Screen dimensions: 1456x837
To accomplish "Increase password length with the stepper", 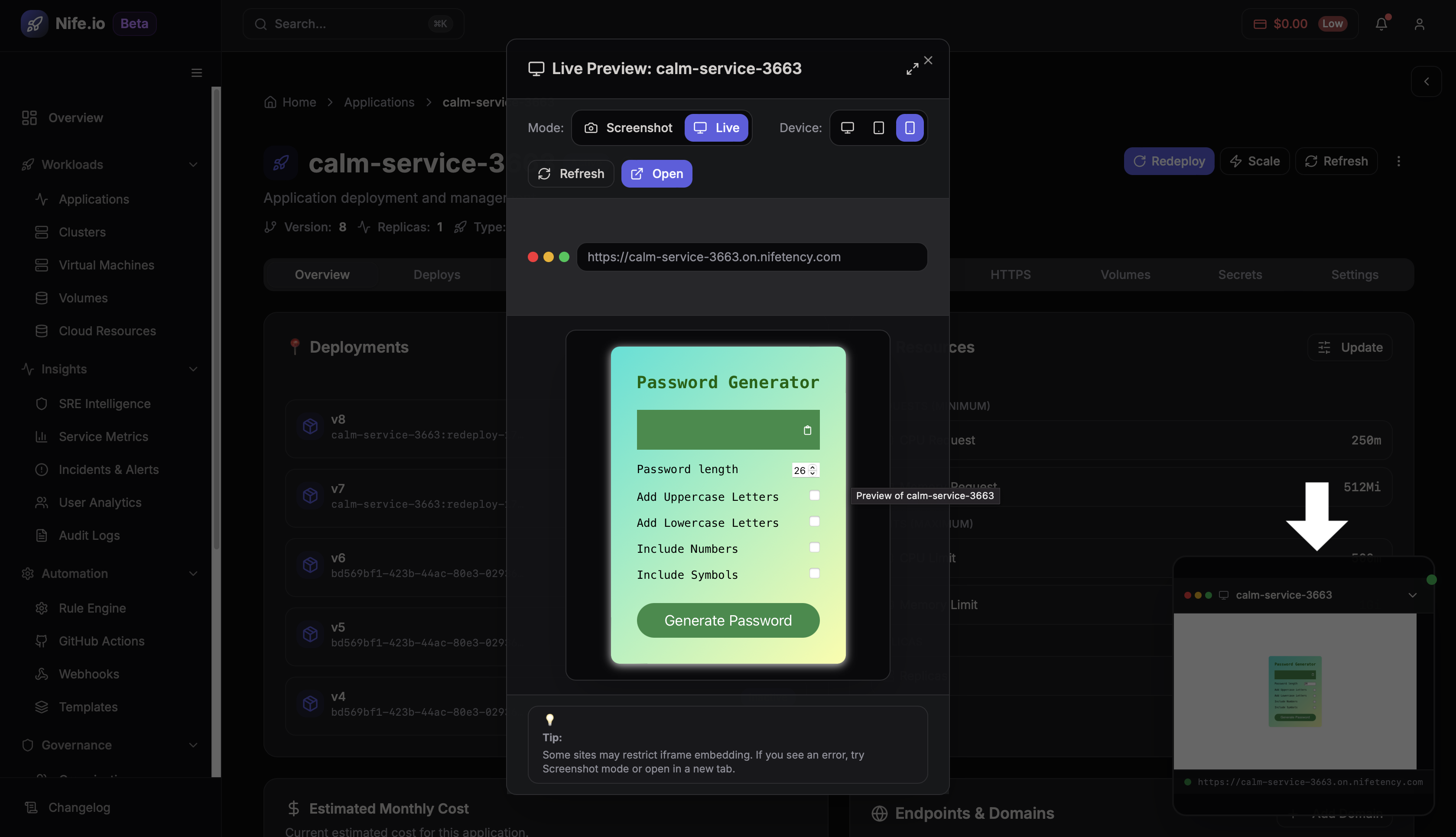I will tap(812, 466).
